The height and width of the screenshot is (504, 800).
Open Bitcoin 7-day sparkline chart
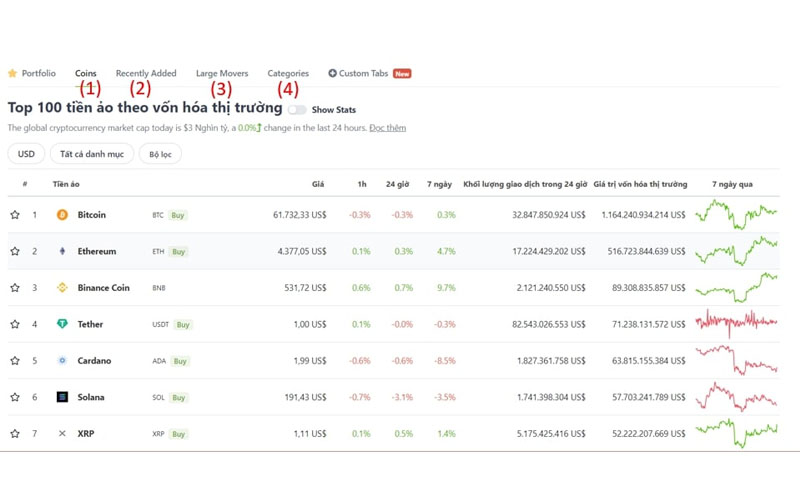[736, 214]
